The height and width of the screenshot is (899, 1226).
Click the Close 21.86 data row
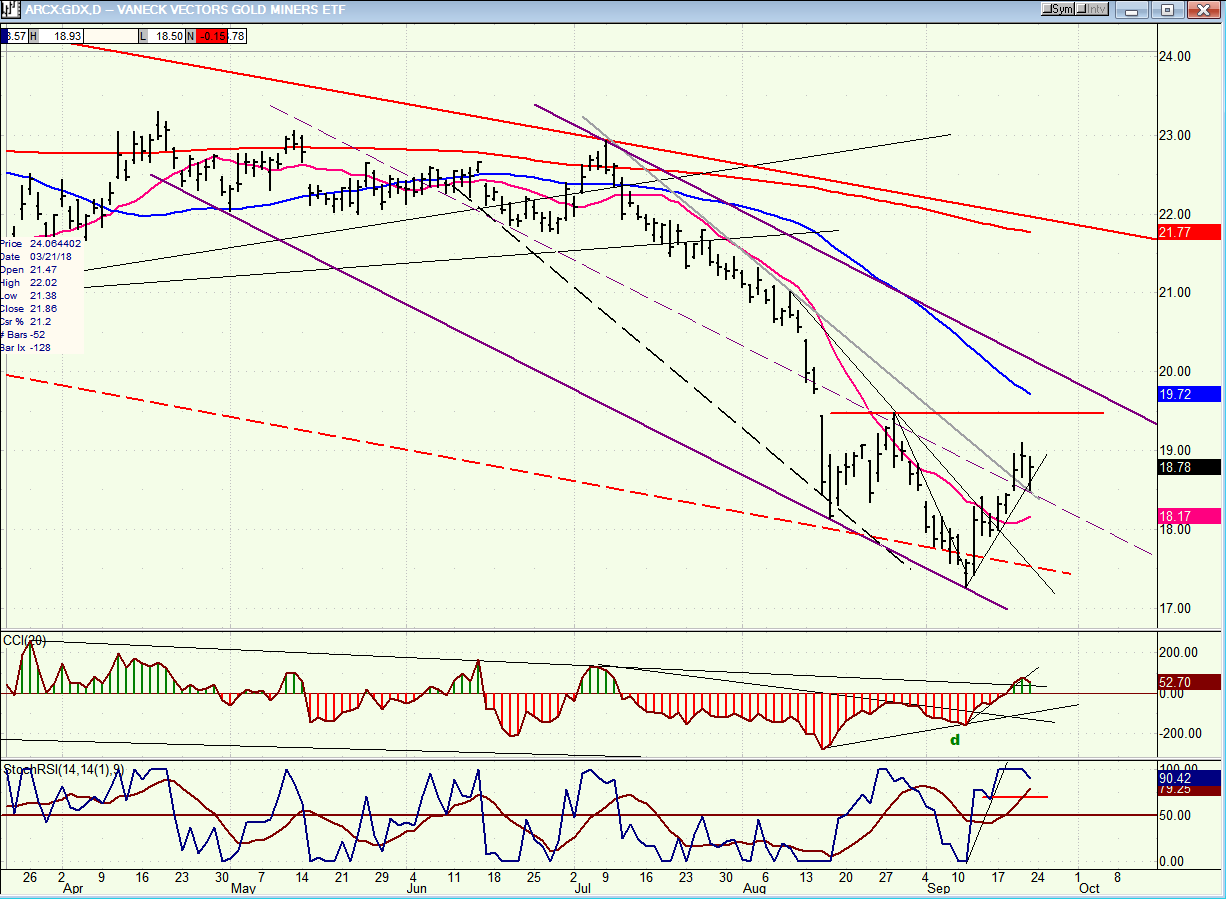tap(27, 309)
